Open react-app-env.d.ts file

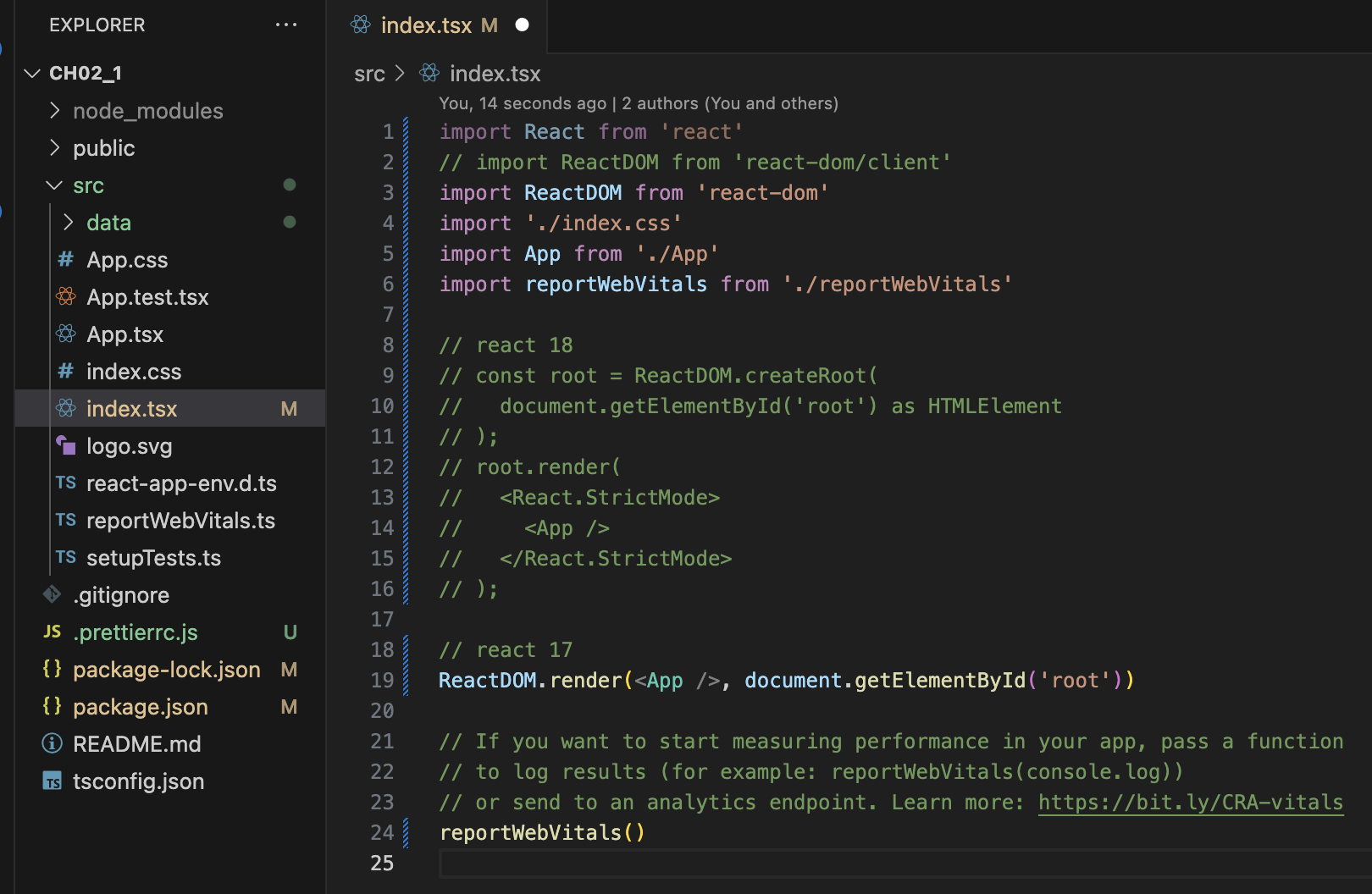(x=181, y=483)
